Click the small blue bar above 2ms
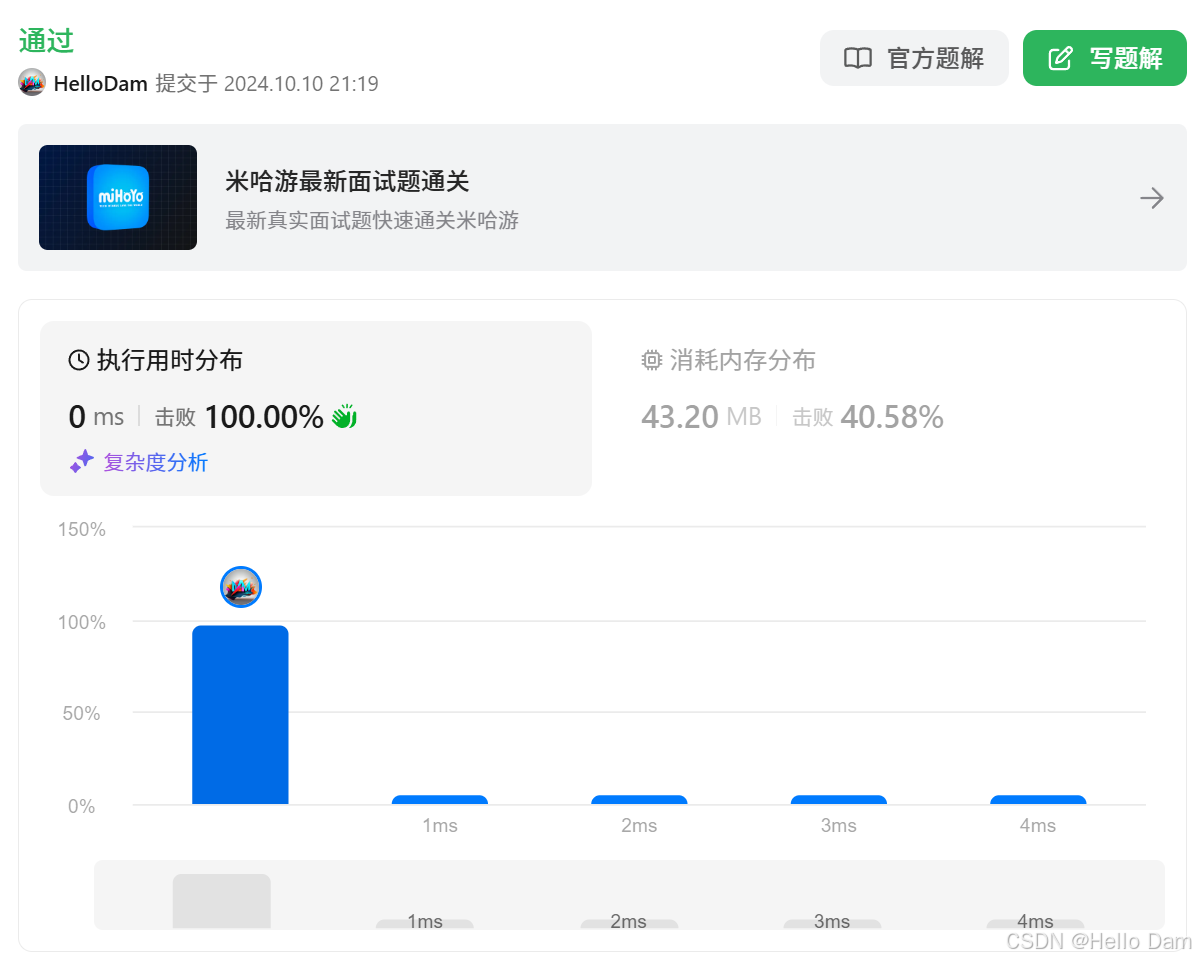1196x961 pixels. click(x=639, y=799)
